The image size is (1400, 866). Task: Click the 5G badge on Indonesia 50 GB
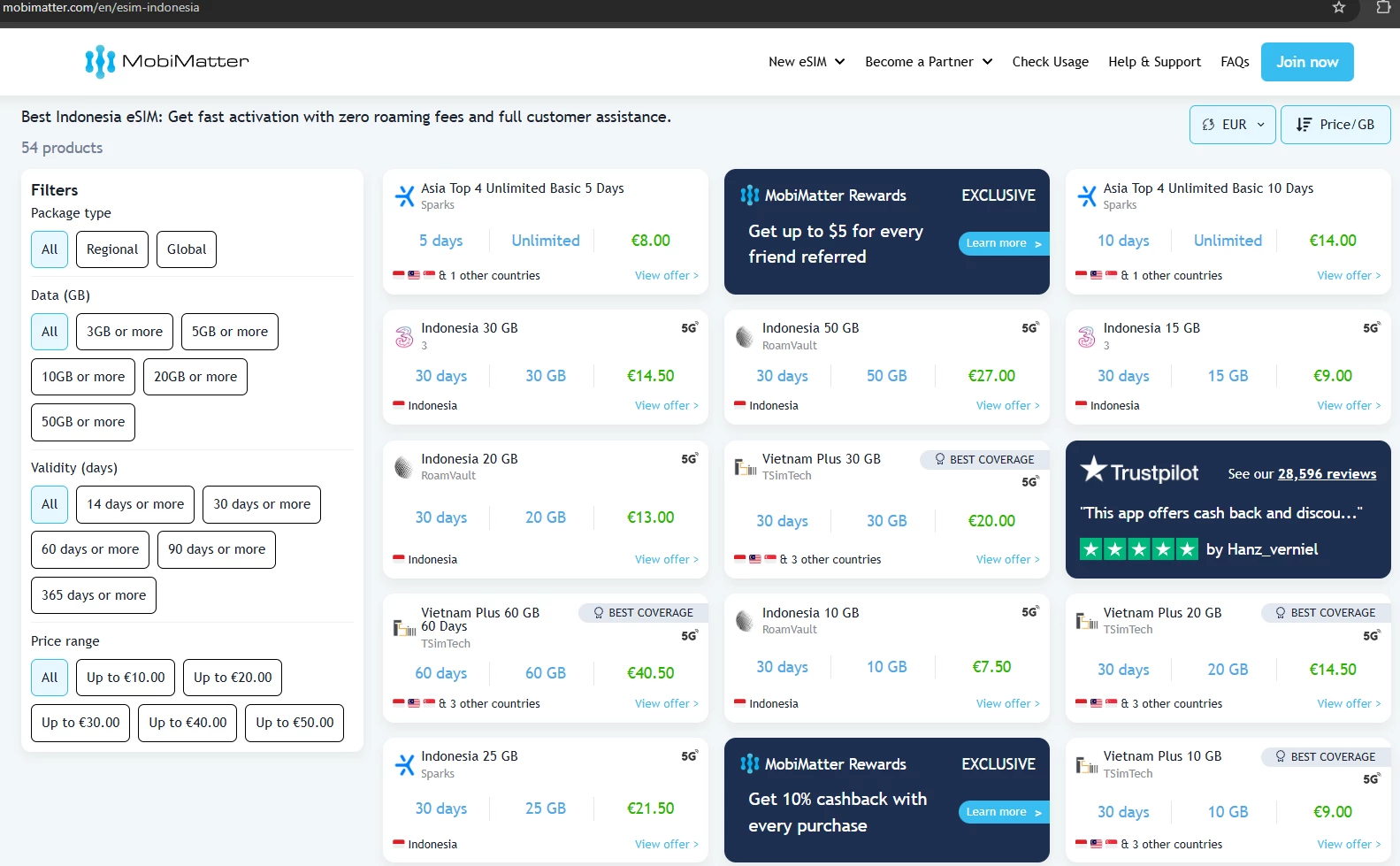[x=1030, y=328]
